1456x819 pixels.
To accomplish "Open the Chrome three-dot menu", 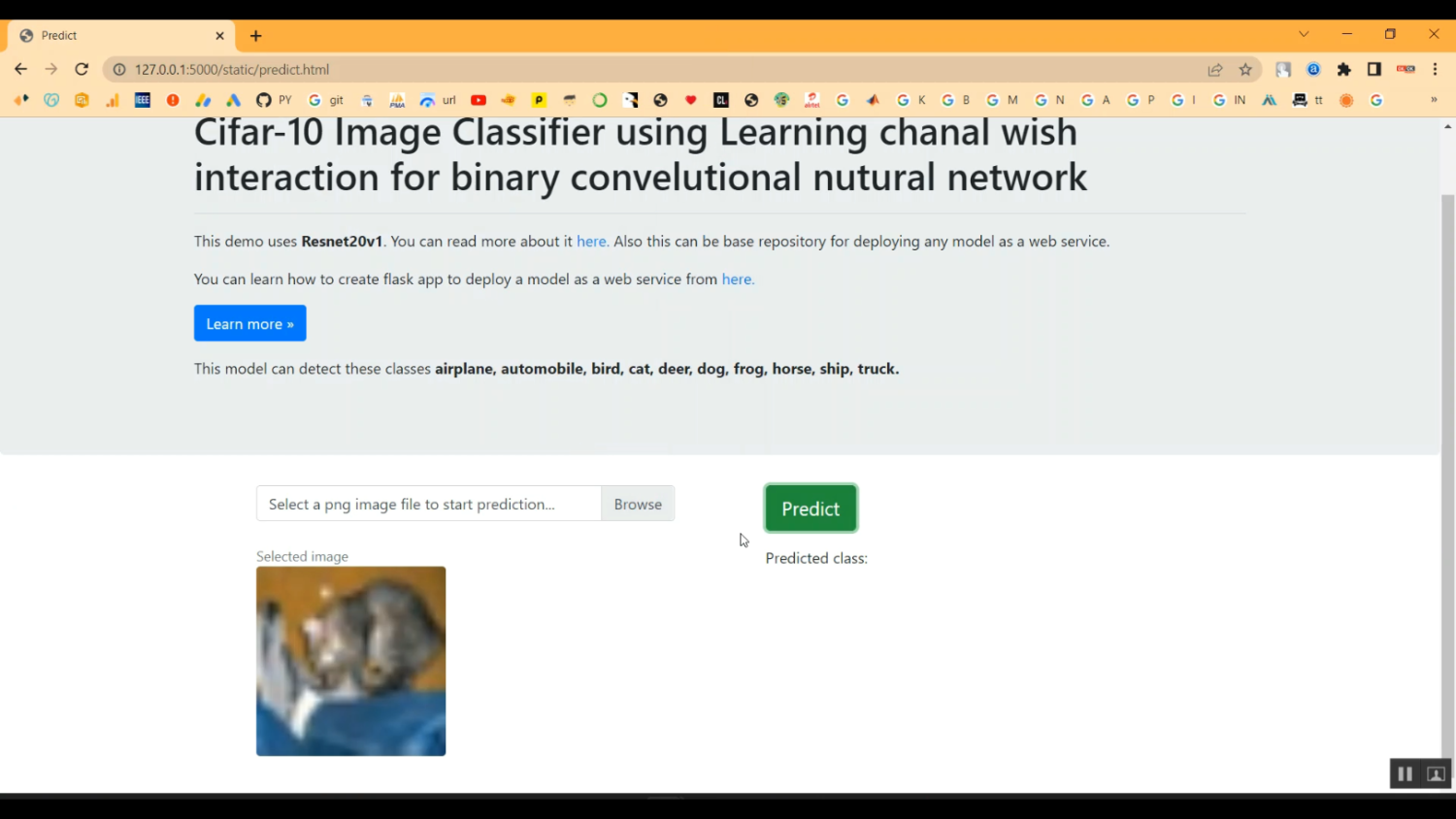I will click(1435, 70).
